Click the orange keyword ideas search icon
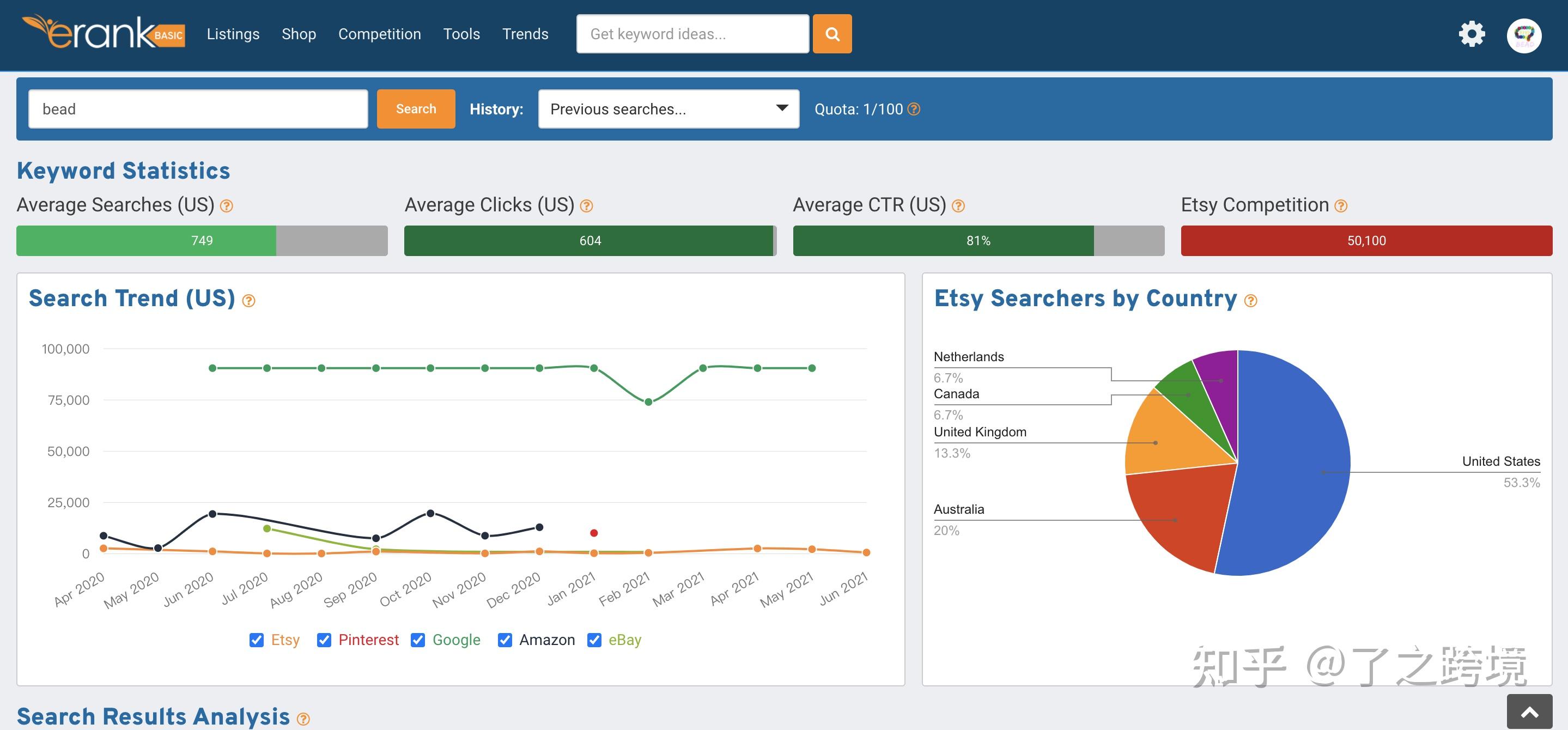 click(x=831, y=34)
